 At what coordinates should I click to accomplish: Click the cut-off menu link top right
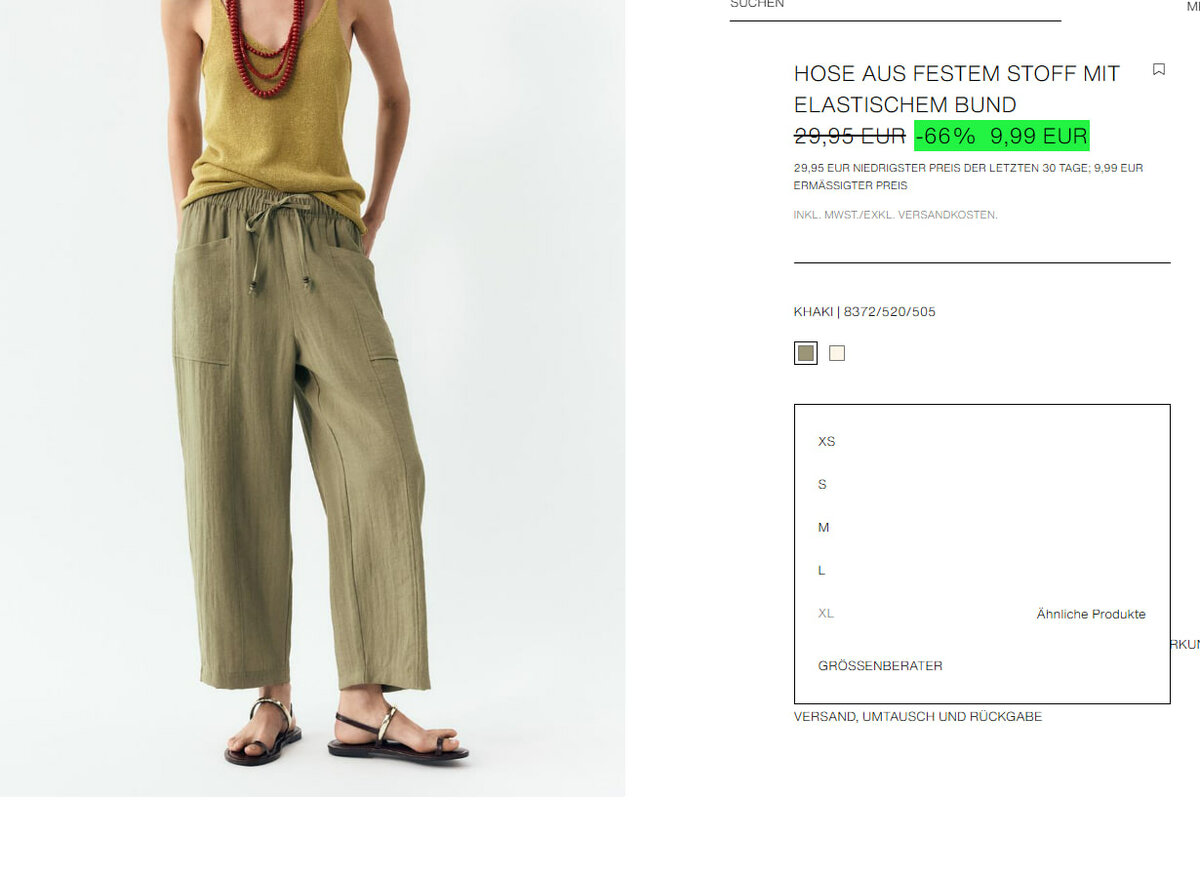pyautogui.click(x=1193, y=6)
